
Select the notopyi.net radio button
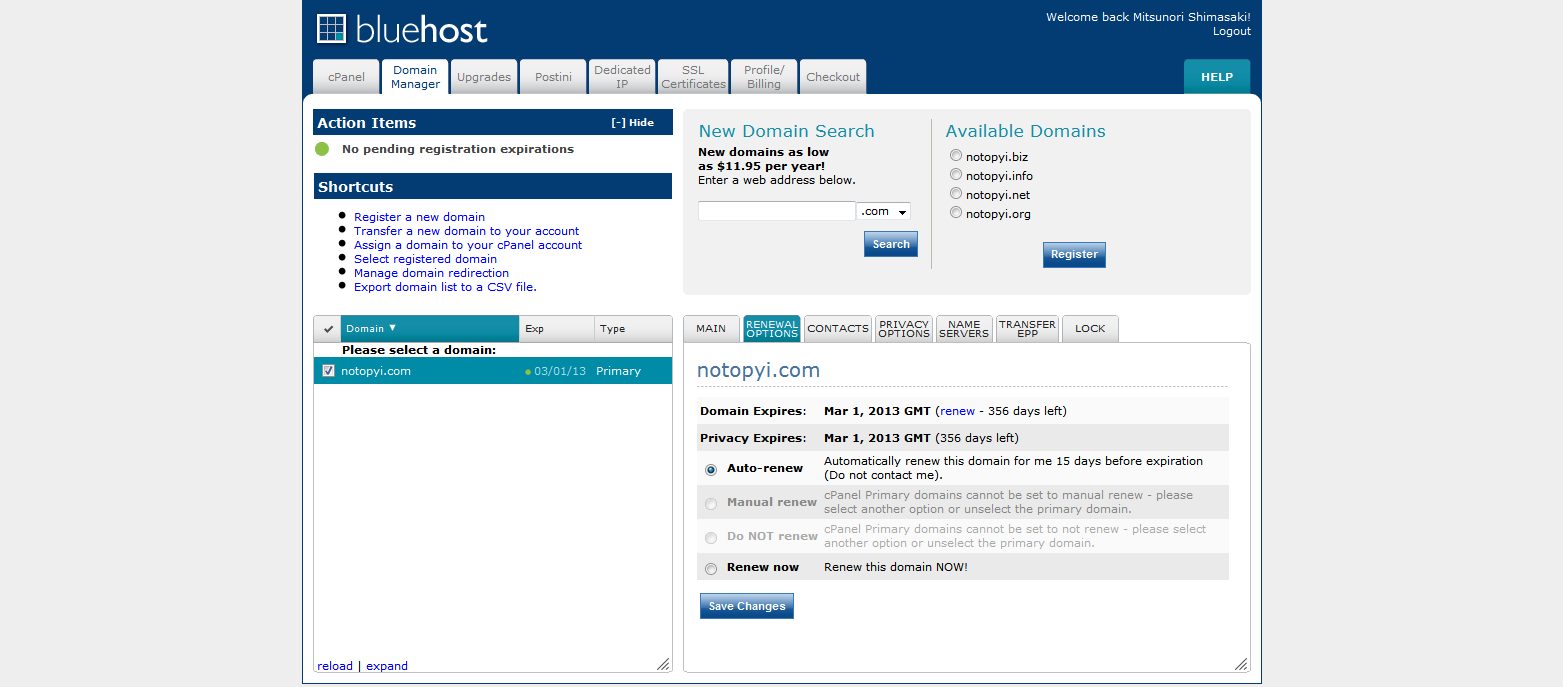956,194
